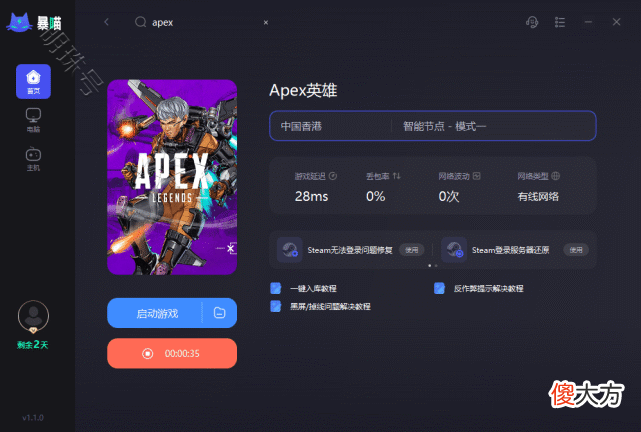
Task: Click the Steam登录服务器还原 icon
Action: (454, 250)
